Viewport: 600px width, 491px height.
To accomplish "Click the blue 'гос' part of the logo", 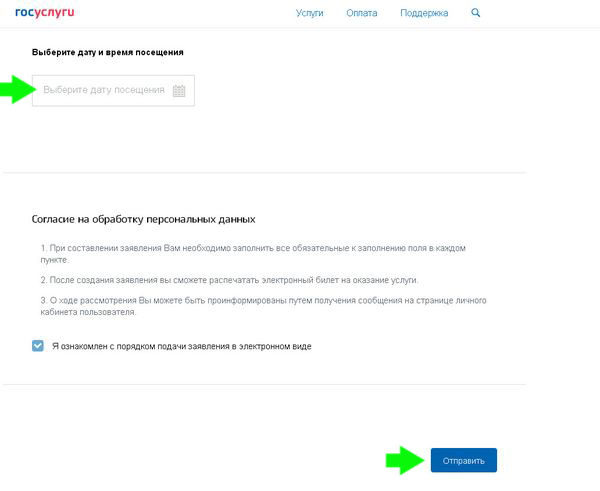I will (25, 12).
